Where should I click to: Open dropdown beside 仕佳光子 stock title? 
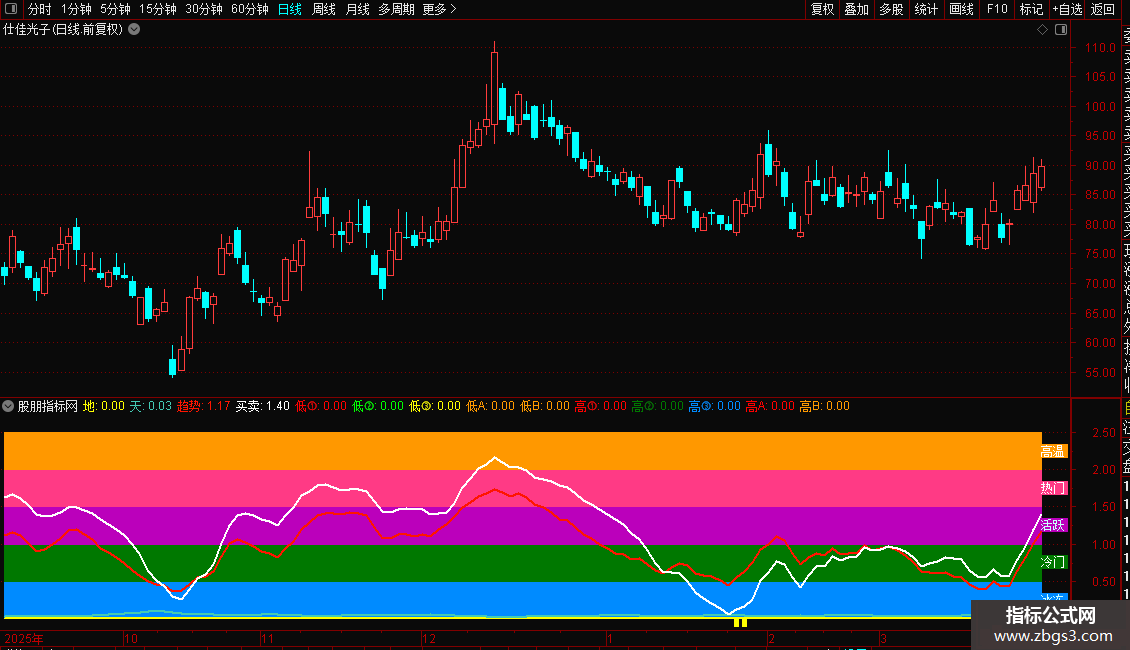pyautogui.click(x=134, y=30)
